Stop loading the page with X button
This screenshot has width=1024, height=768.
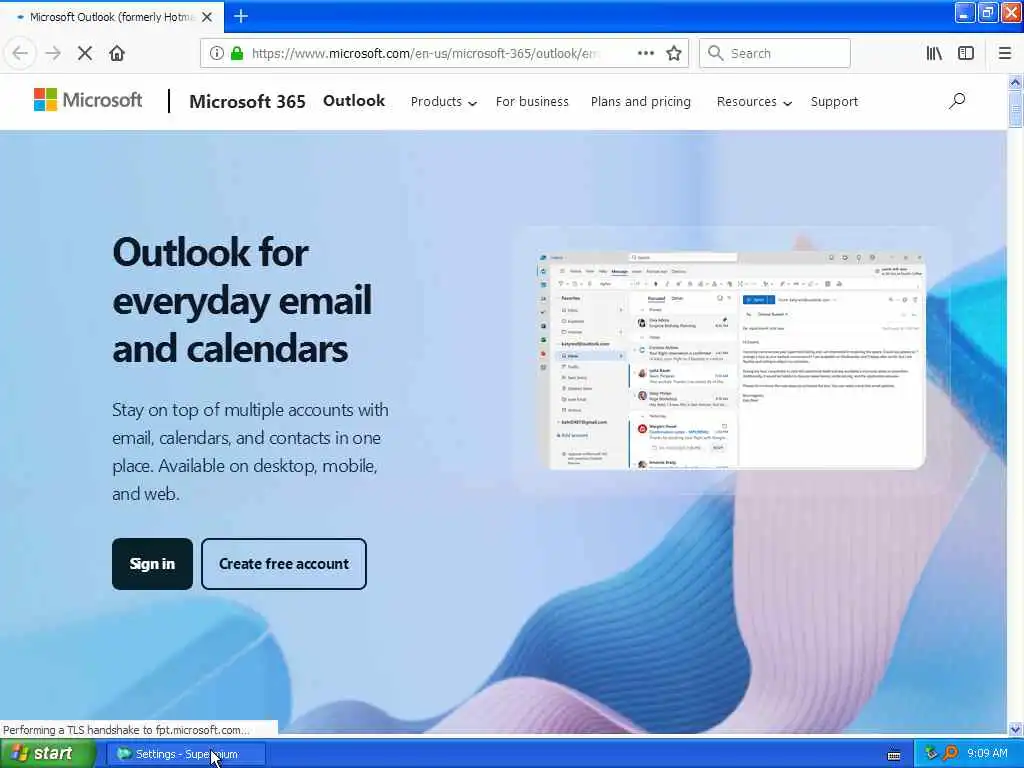click(85, 53)
